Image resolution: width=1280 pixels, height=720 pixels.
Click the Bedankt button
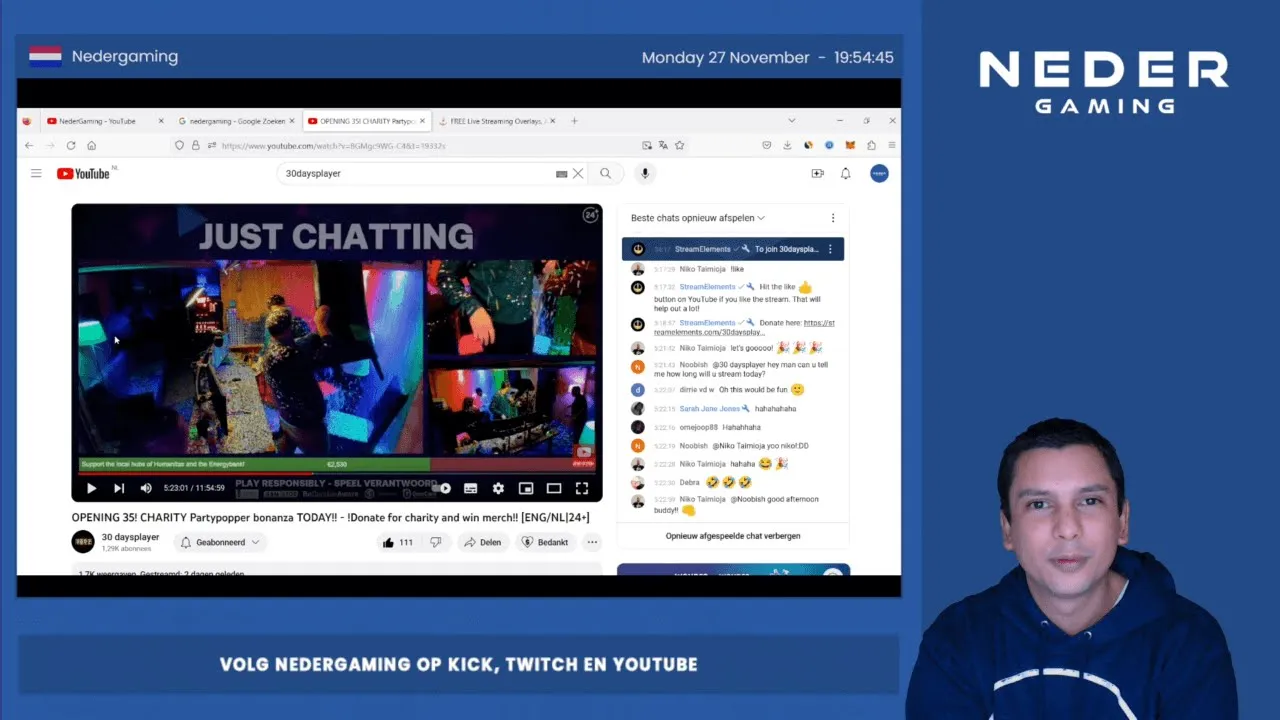545,542
